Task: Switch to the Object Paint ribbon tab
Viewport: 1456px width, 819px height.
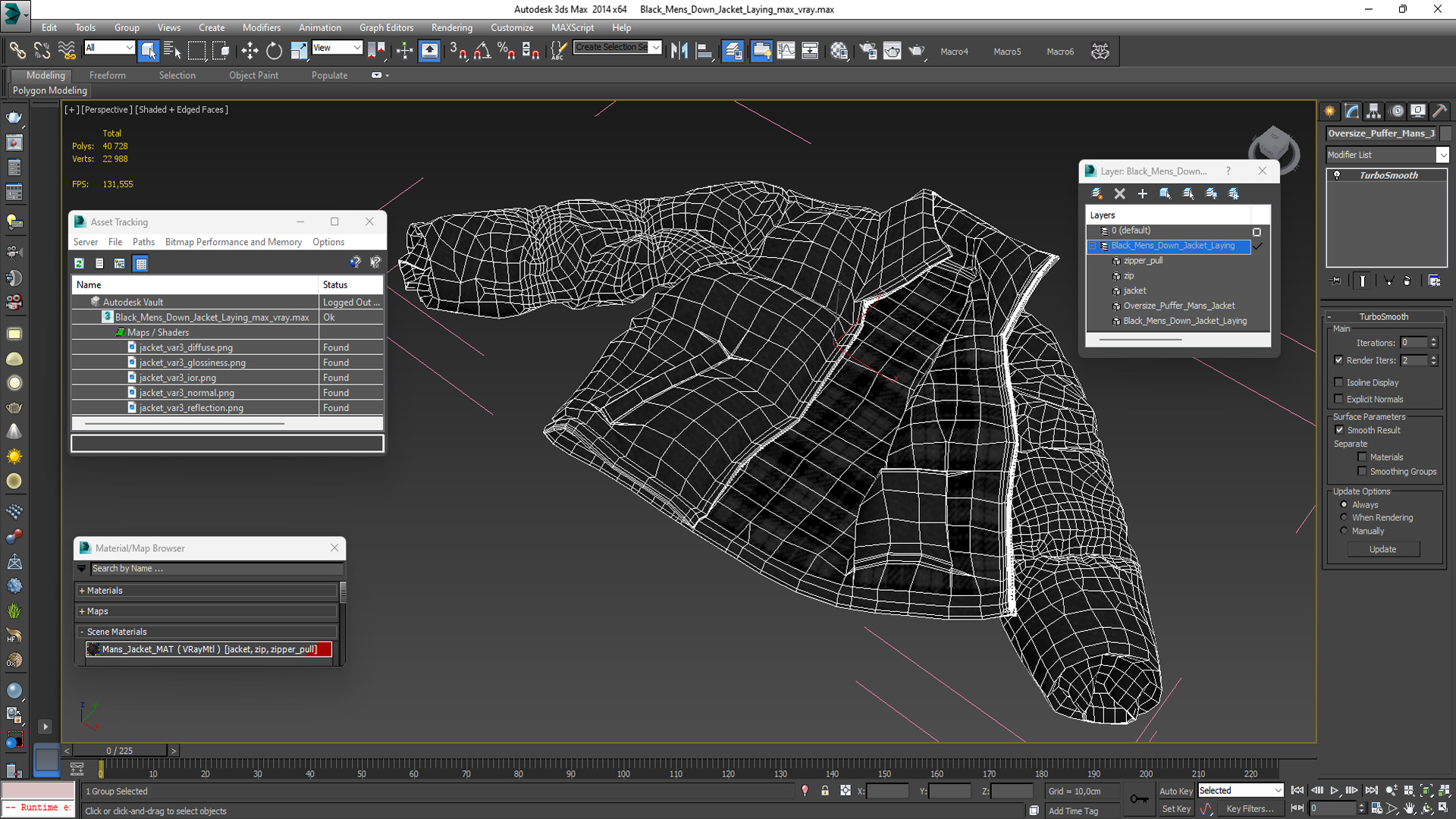Action: [x=254, y=75]
